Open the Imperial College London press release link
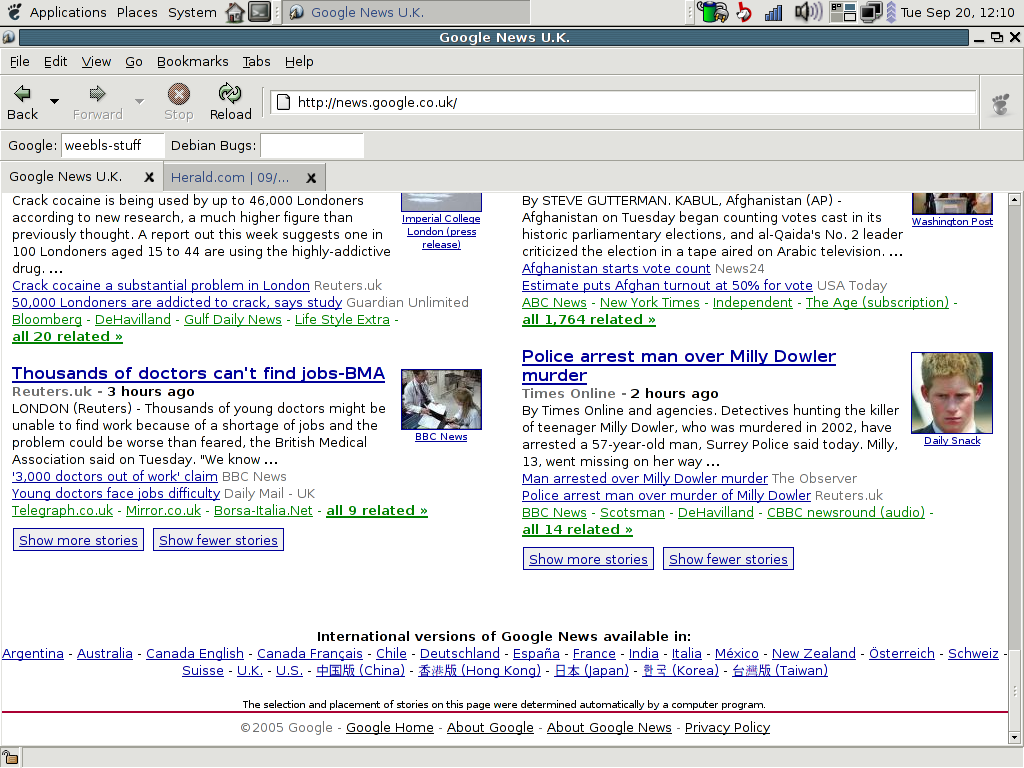This screenshot has width=1024, height=768. click(441, 232)
